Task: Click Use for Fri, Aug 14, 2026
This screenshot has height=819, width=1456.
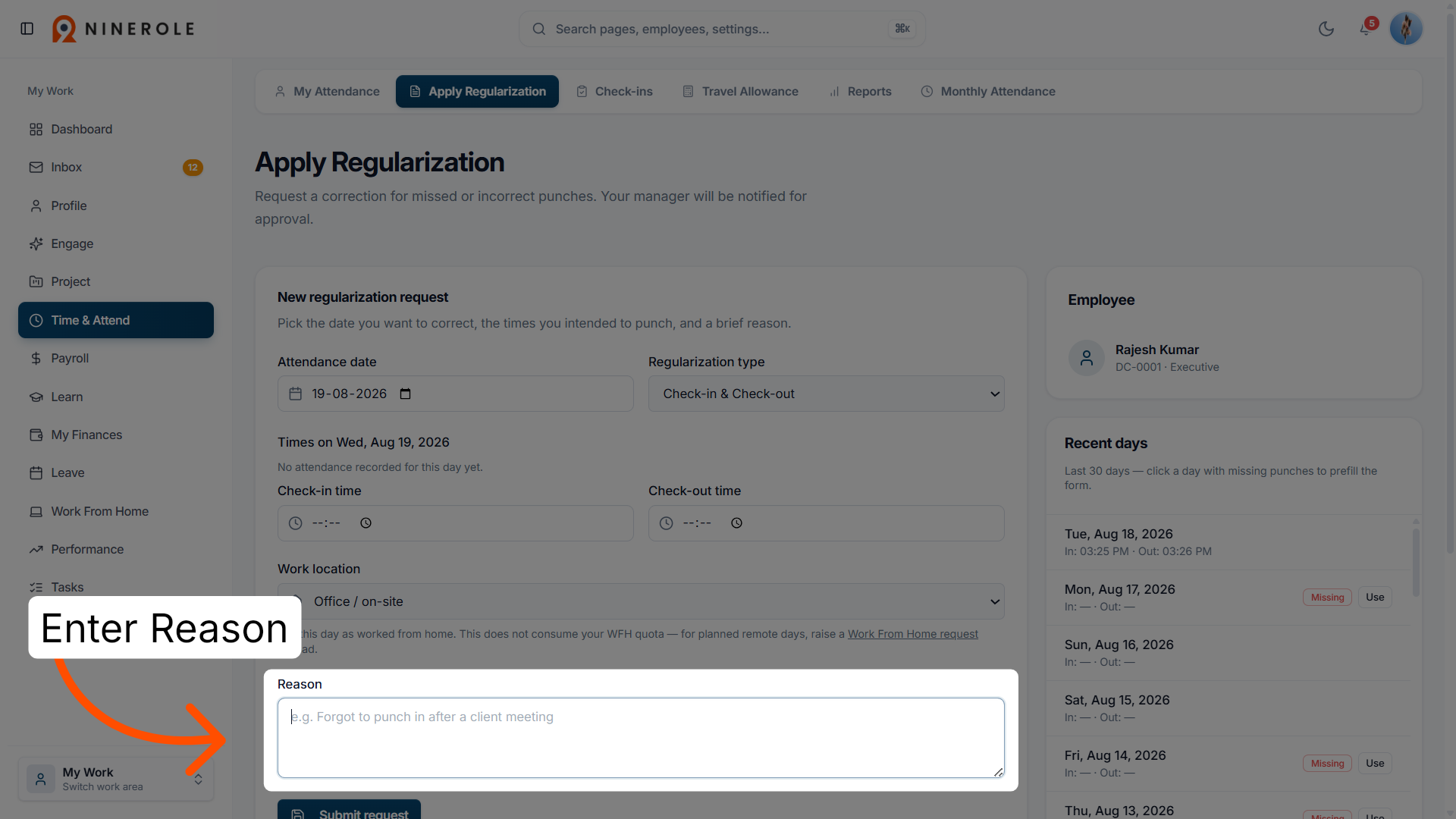Action: 1375,764
